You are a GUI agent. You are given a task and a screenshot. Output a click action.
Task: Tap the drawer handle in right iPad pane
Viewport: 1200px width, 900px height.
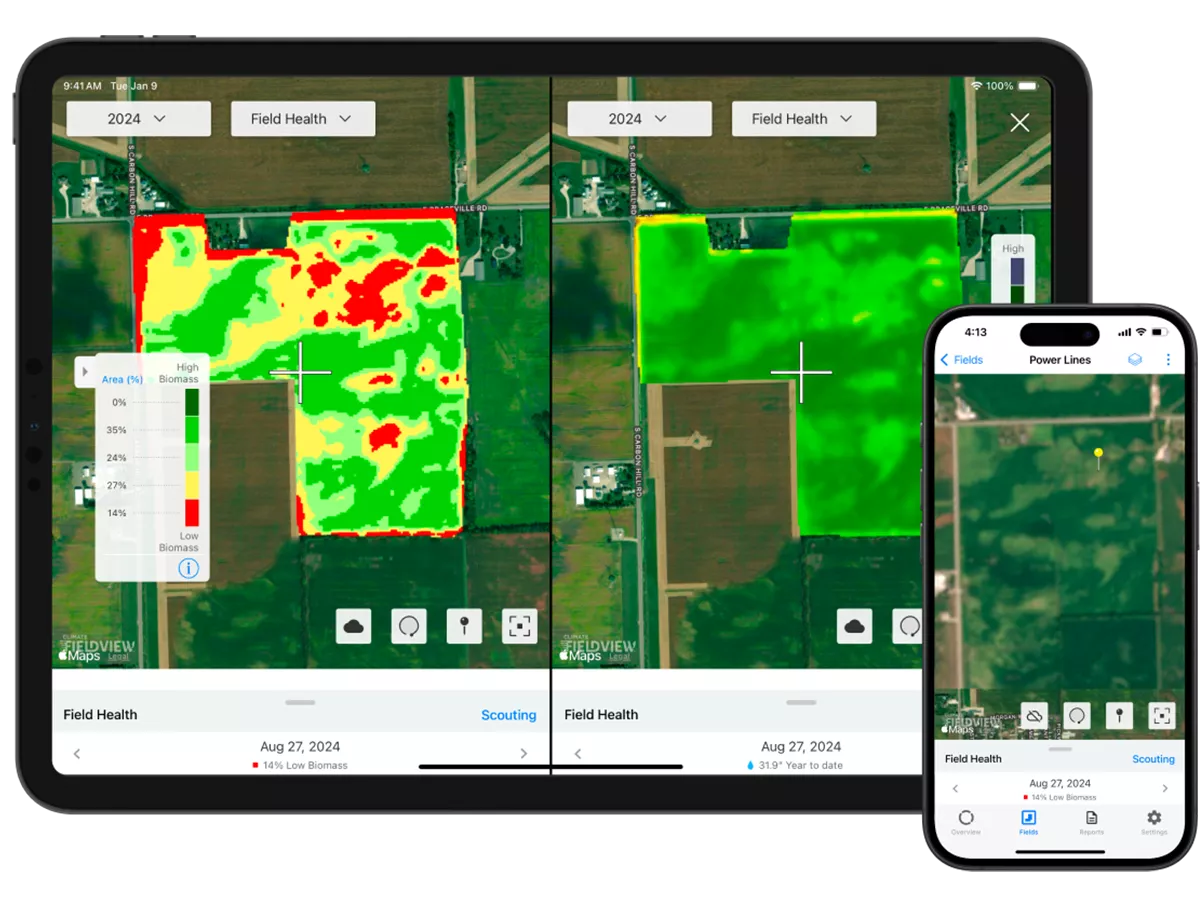point(801,702)
